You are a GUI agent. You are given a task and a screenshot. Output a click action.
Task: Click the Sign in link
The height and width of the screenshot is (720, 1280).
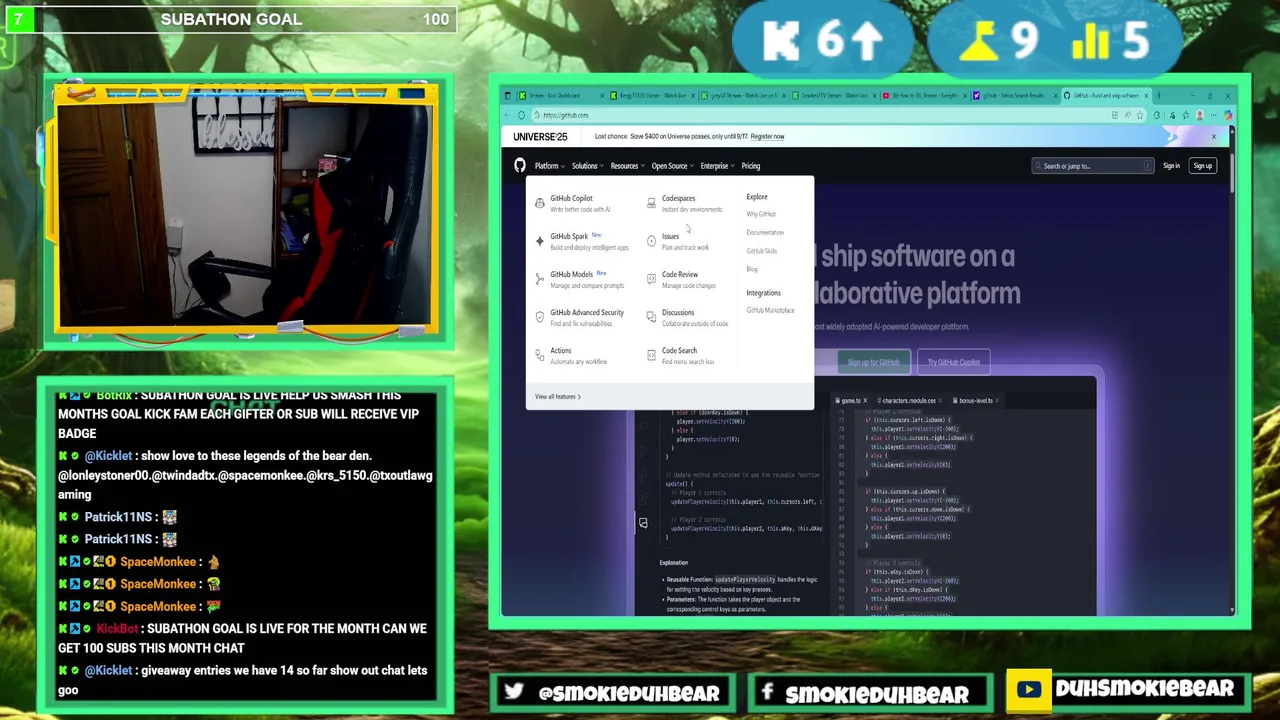click(1171, 166)
